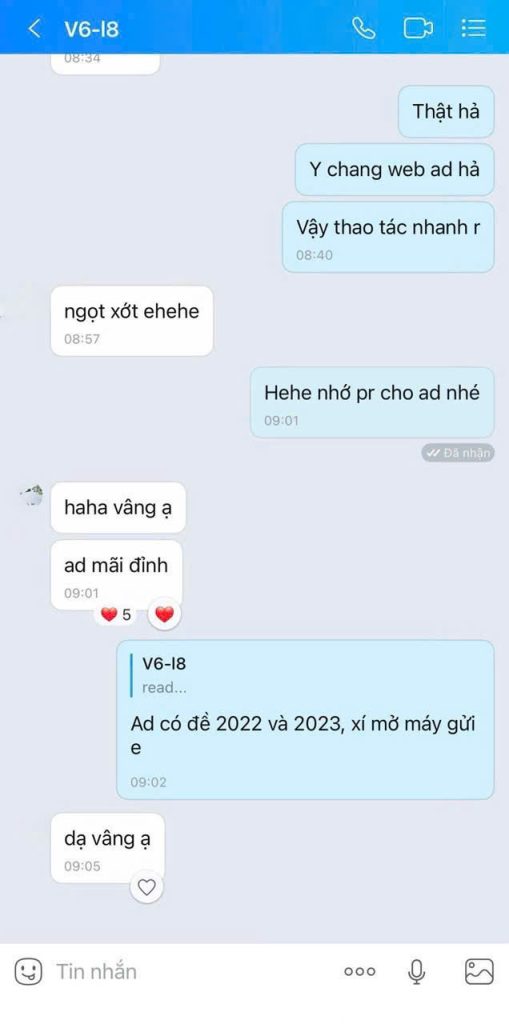509x1024 pixels.
Task: Start a video call with V6-I8
Action: coord(418,28)
